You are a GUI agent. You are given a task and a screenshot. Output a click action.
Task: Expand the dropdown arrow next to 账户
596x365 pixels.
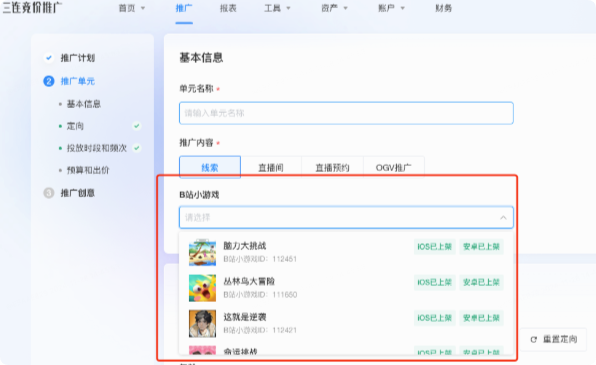coord(402,8)
